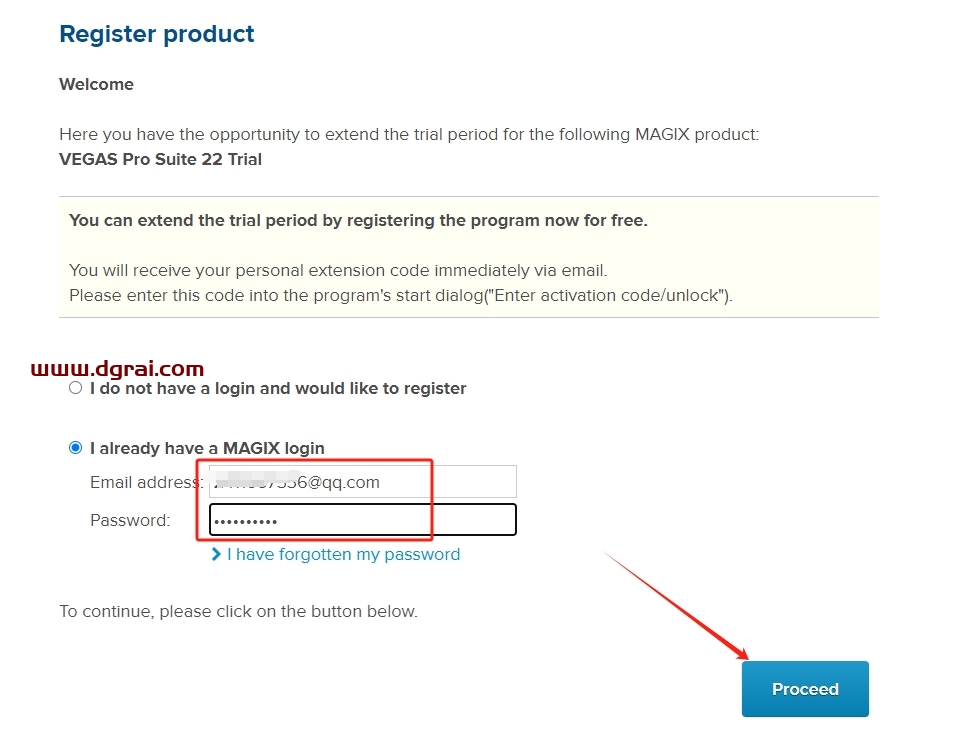Click the 'Register product' page heading

coord(157,34)
